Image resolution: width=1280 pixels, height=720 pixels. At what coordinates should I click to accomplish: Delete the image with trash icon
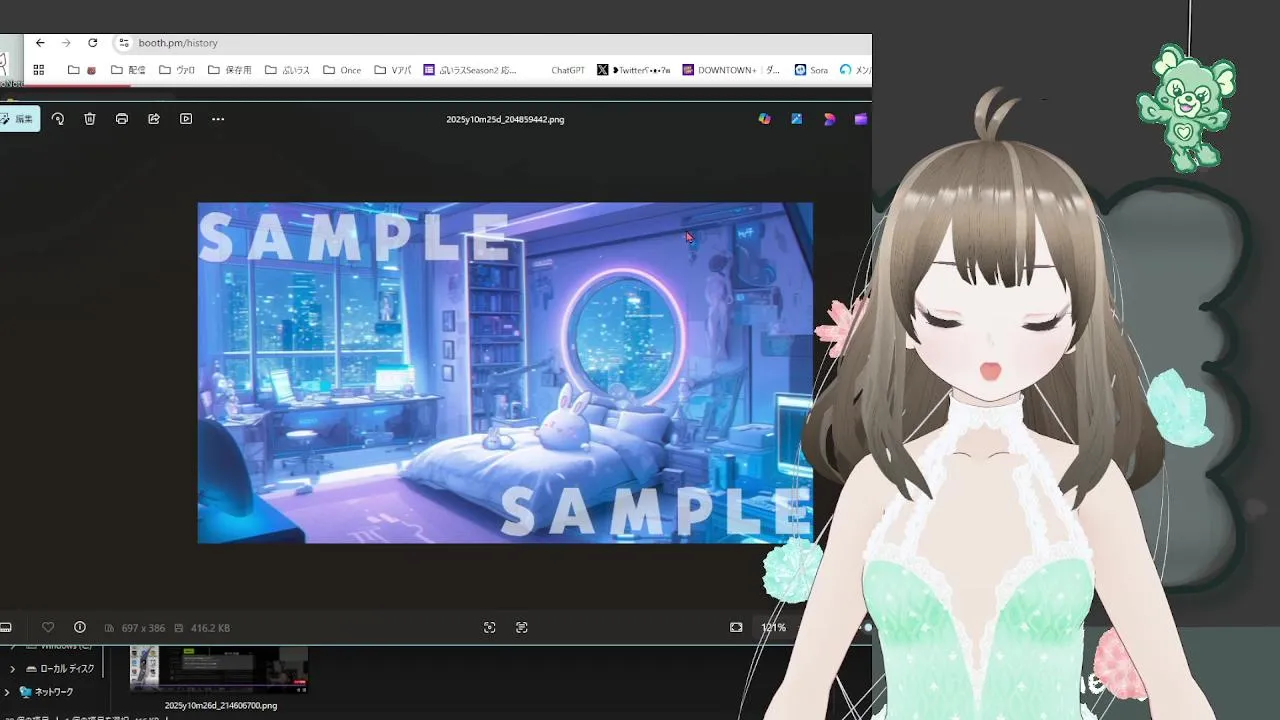tap(90, 119)
